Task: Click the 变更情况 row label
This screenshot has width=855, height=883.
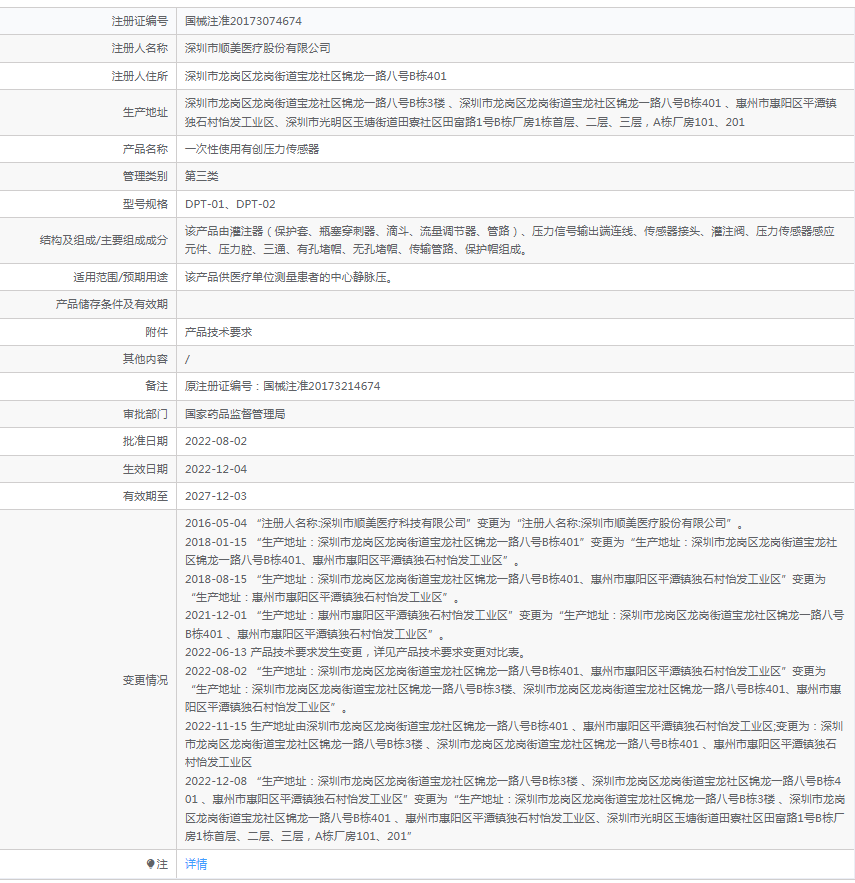Action: pyautogui.click(x=145, y=680)
